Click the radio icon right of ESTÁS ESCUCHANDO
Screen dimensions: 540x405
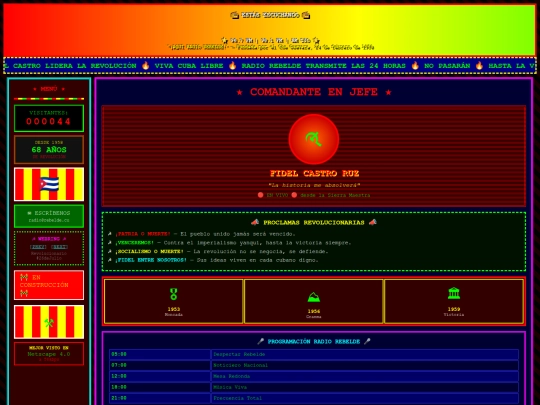[x=305, y=15]
